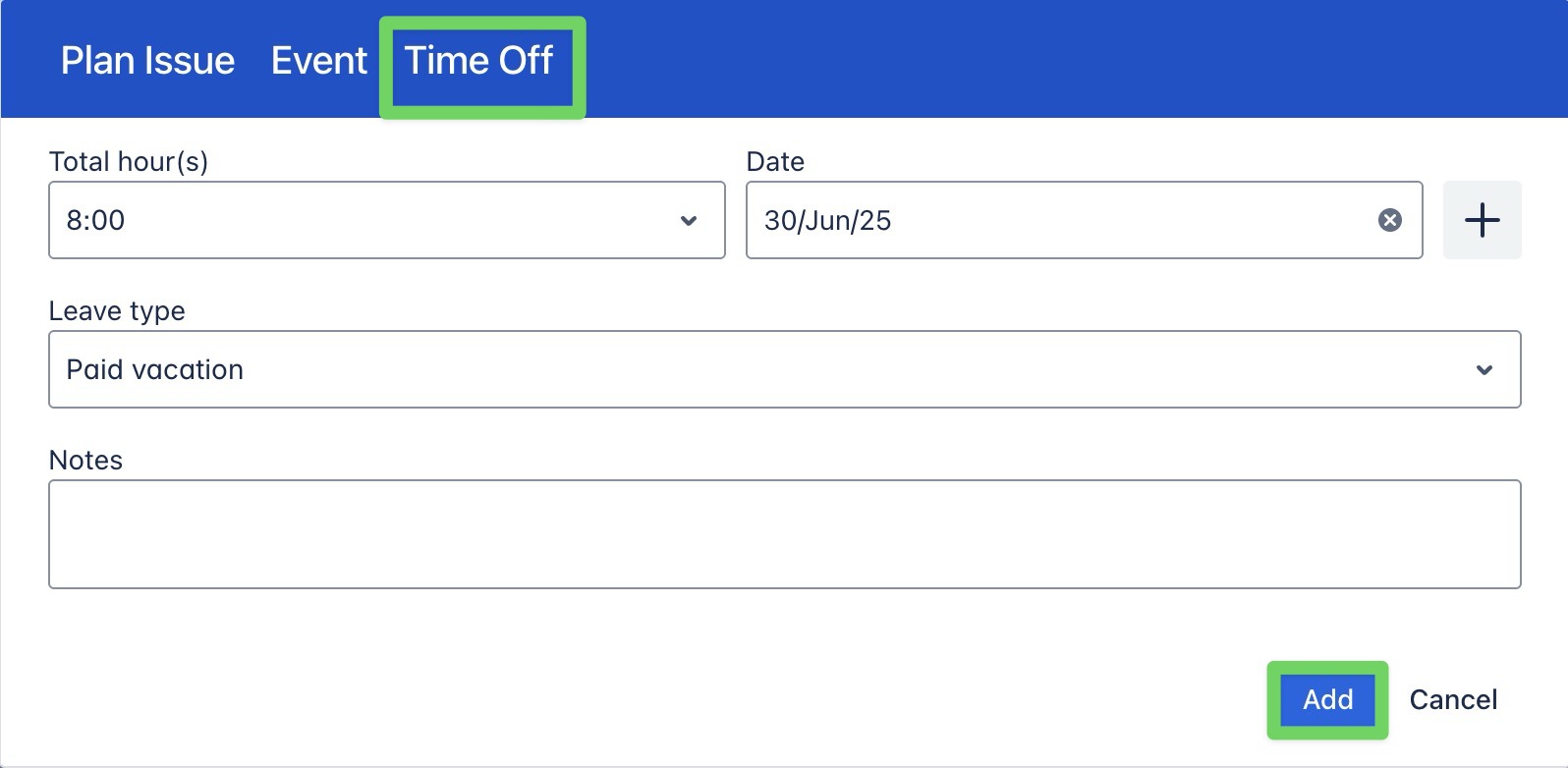Click the Notes field label

tap(85, 460)
